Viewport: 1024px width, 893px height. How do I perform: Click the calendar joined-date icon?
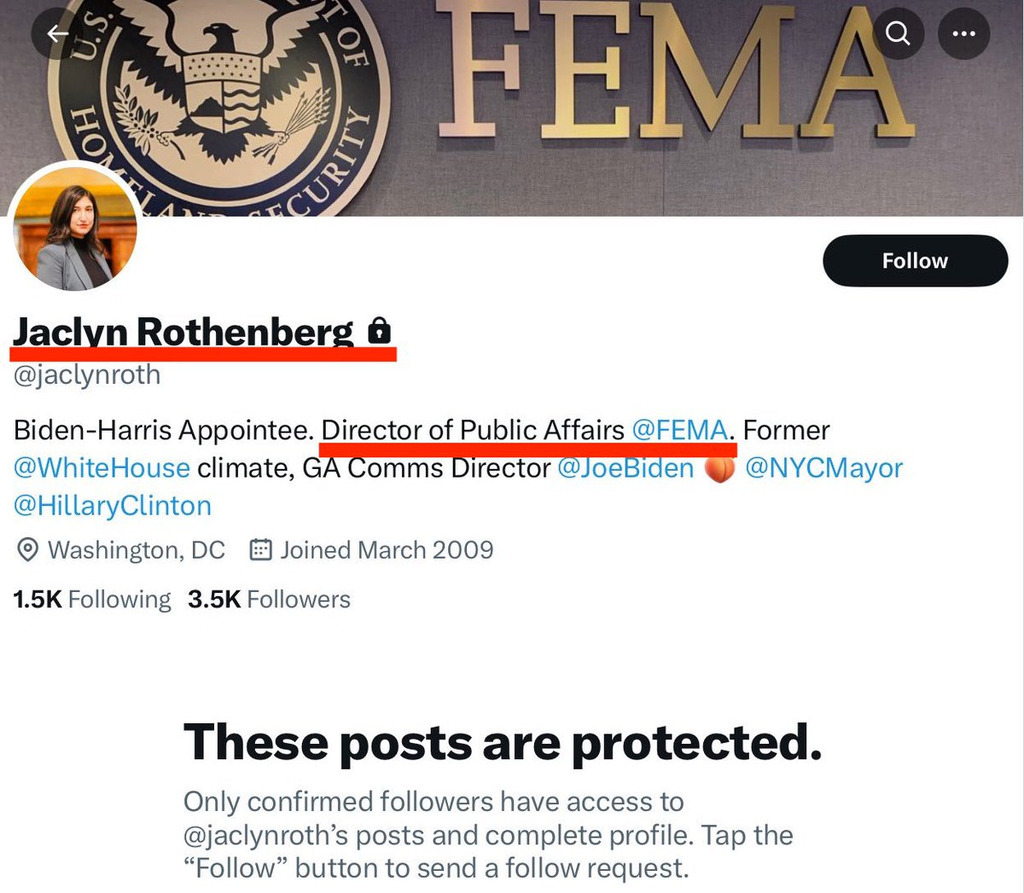coord(260,550)
